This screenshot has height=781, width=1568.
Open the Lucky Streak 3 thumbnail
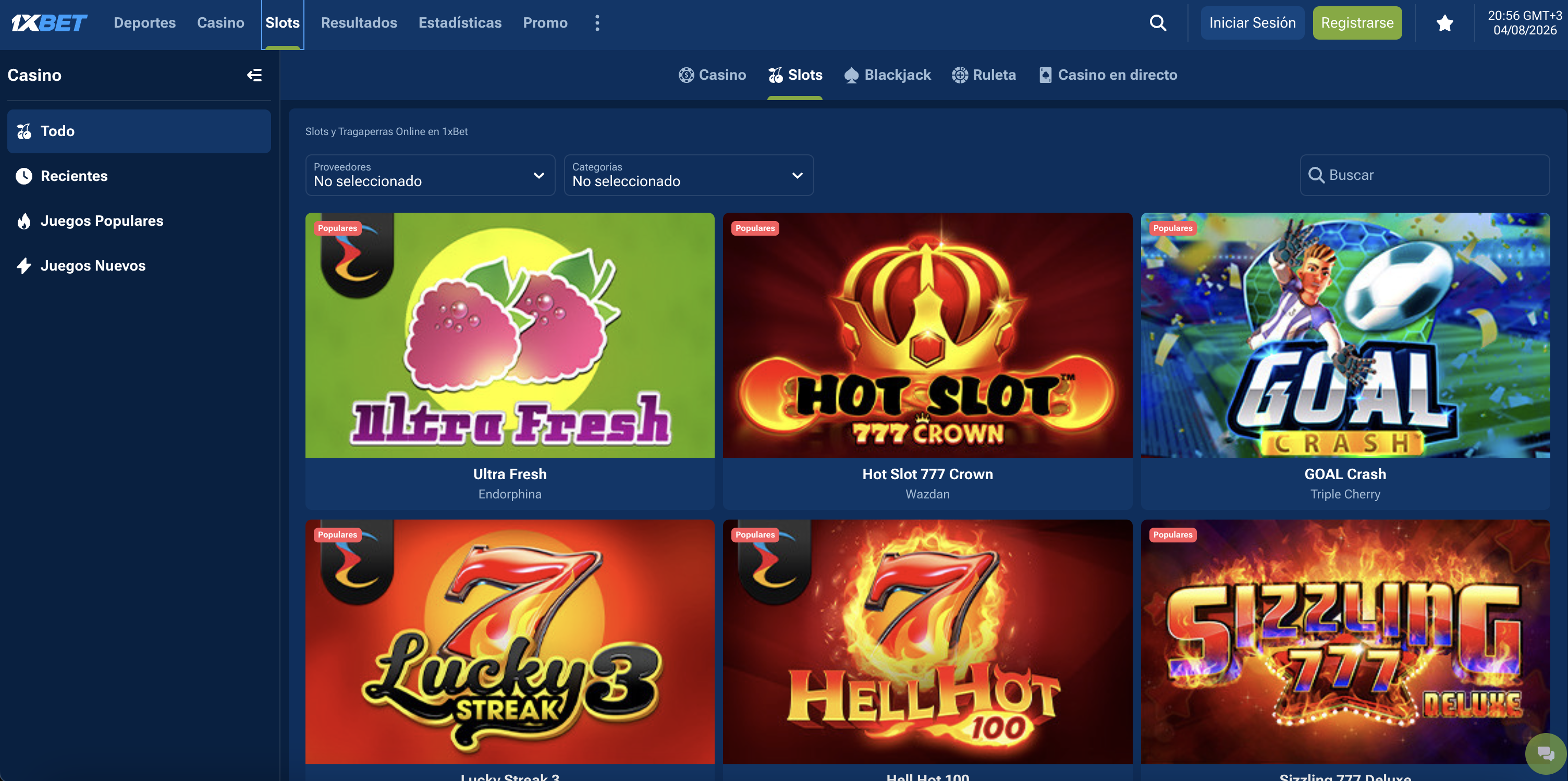pyautogui.click(x=509, y=642)
